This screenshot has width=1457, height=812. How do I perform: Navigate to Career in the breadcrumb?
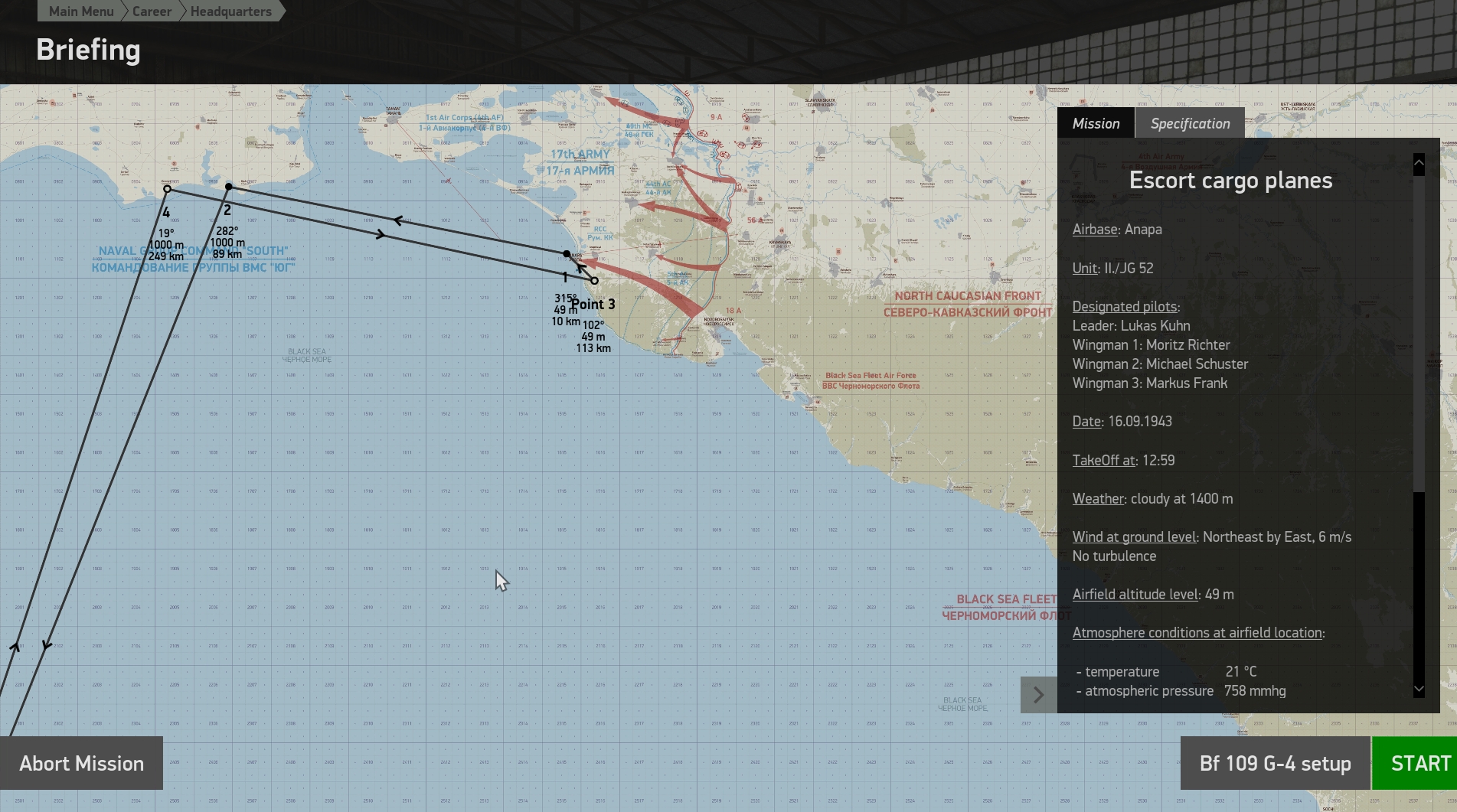pyautogui.click(x=152, y=11)
